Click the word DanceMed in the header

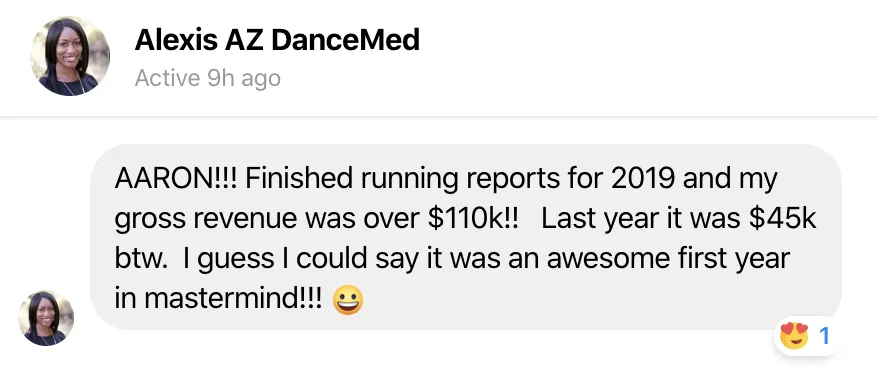tap(347, 40)
